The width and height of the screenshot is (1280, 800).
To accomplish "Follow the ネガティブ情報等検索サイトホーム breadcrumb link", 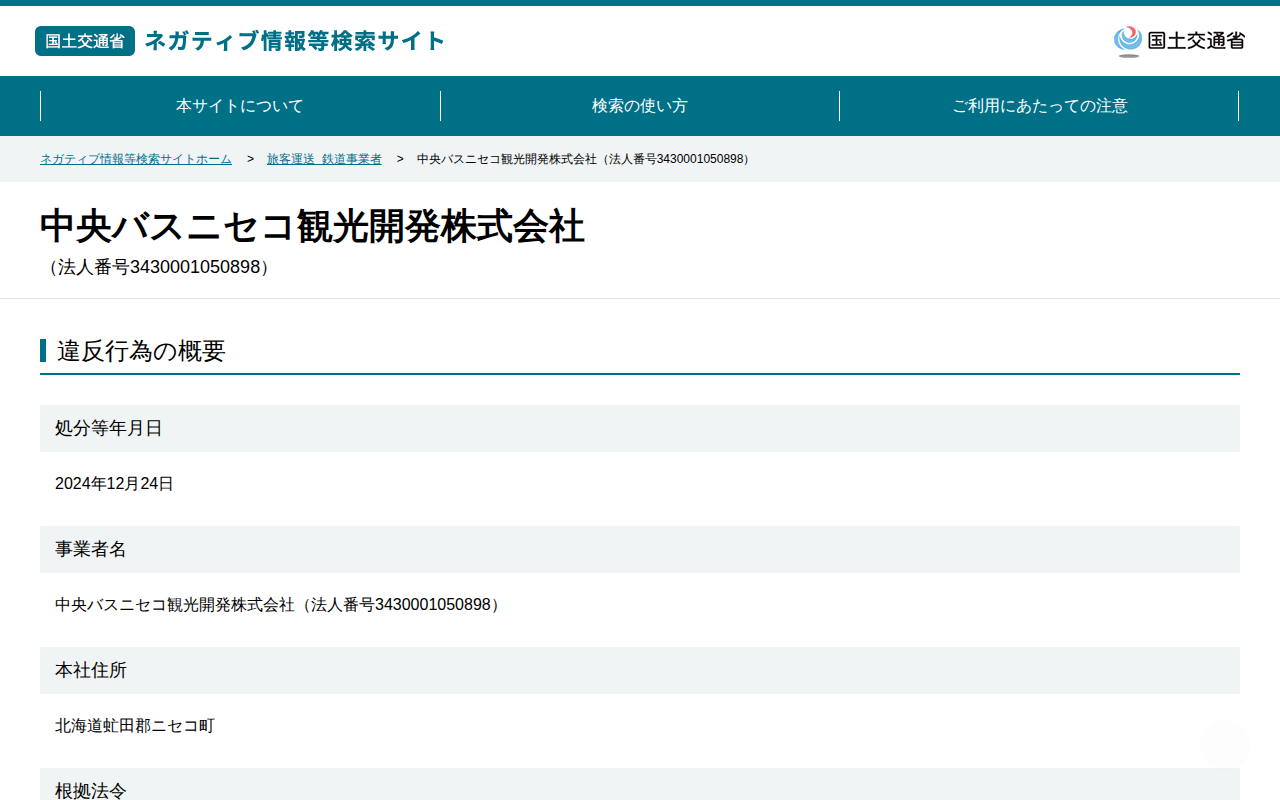I will click(x=136, y=159).
